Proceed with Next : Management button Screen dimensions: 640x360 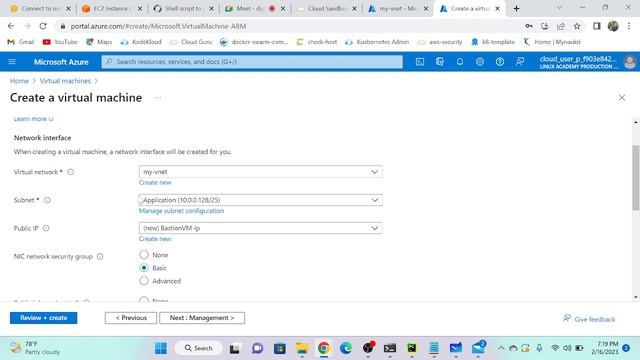202,318
